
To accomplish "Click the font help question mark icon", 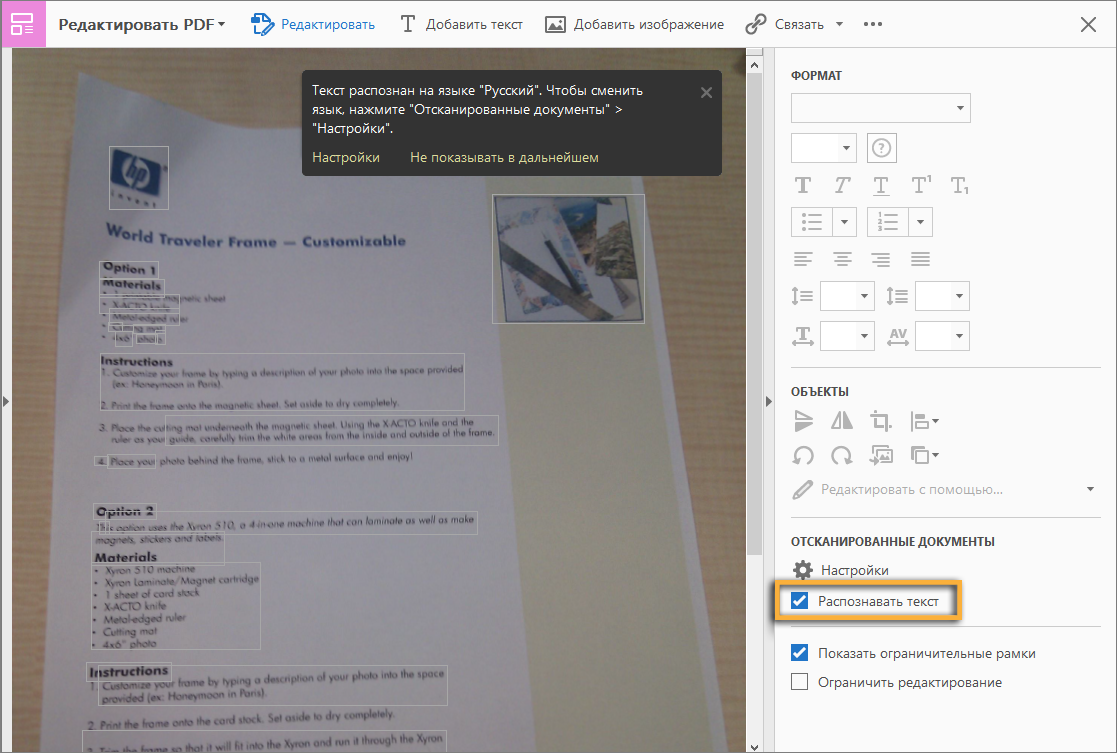I will (881, 148).
